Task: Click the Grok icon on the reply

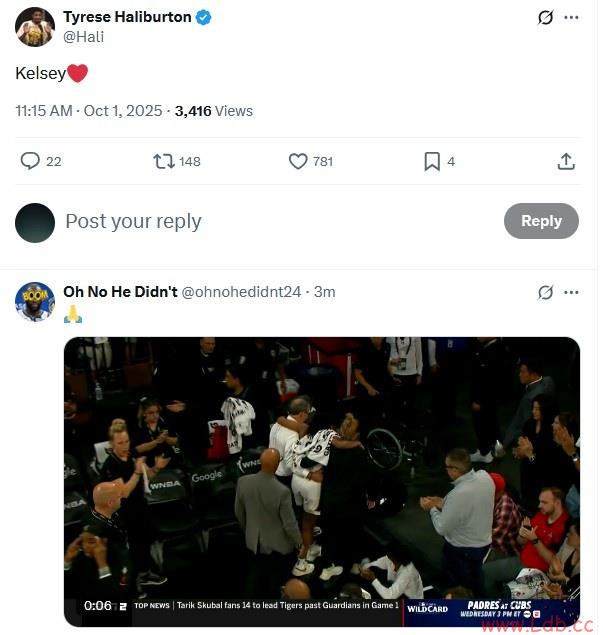Action: pyautogui.click(x=546, y=293)
